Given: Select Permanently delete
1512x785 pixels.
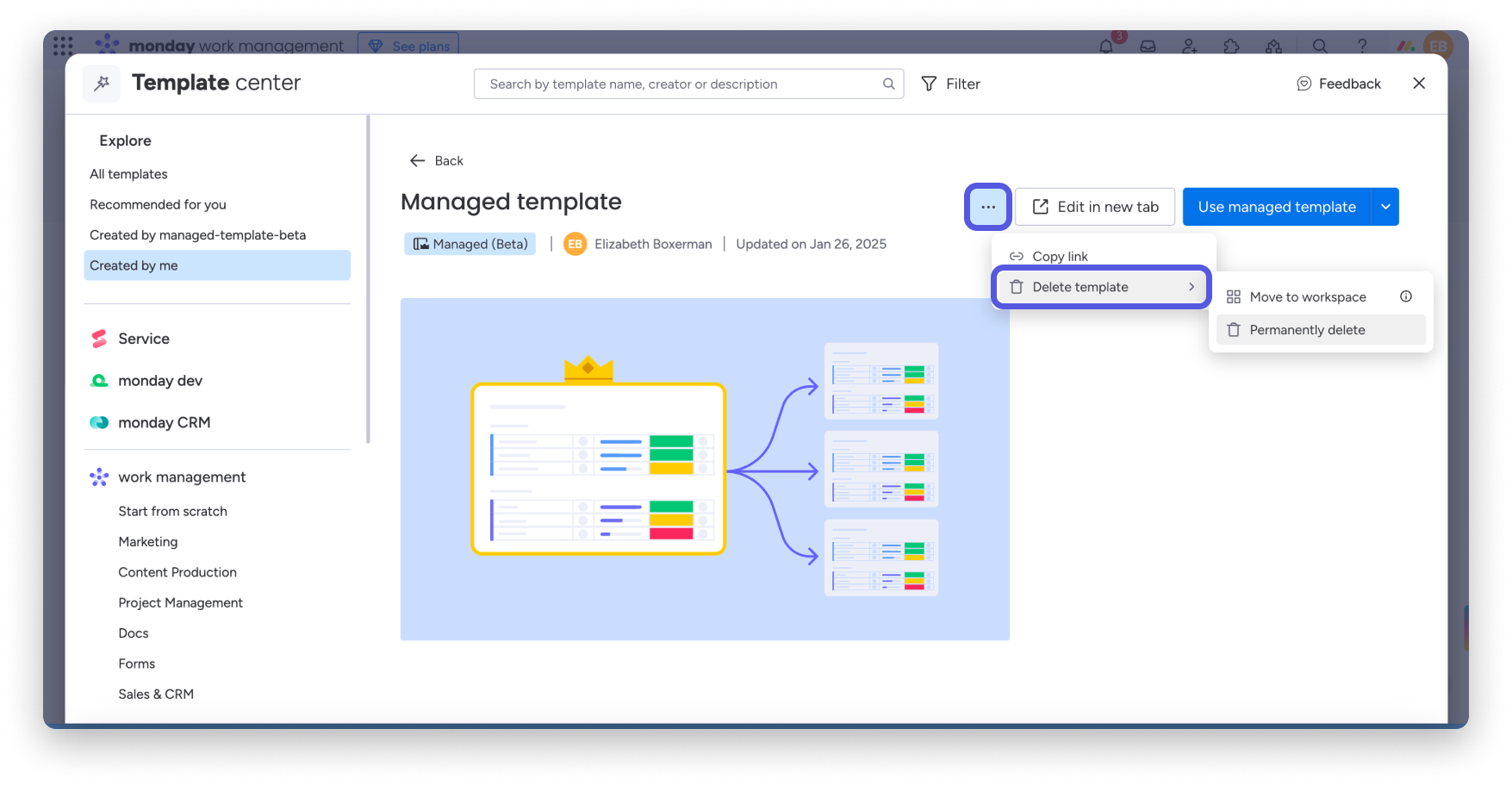Looking at the screenshot, I should (x=1321, y=329).
